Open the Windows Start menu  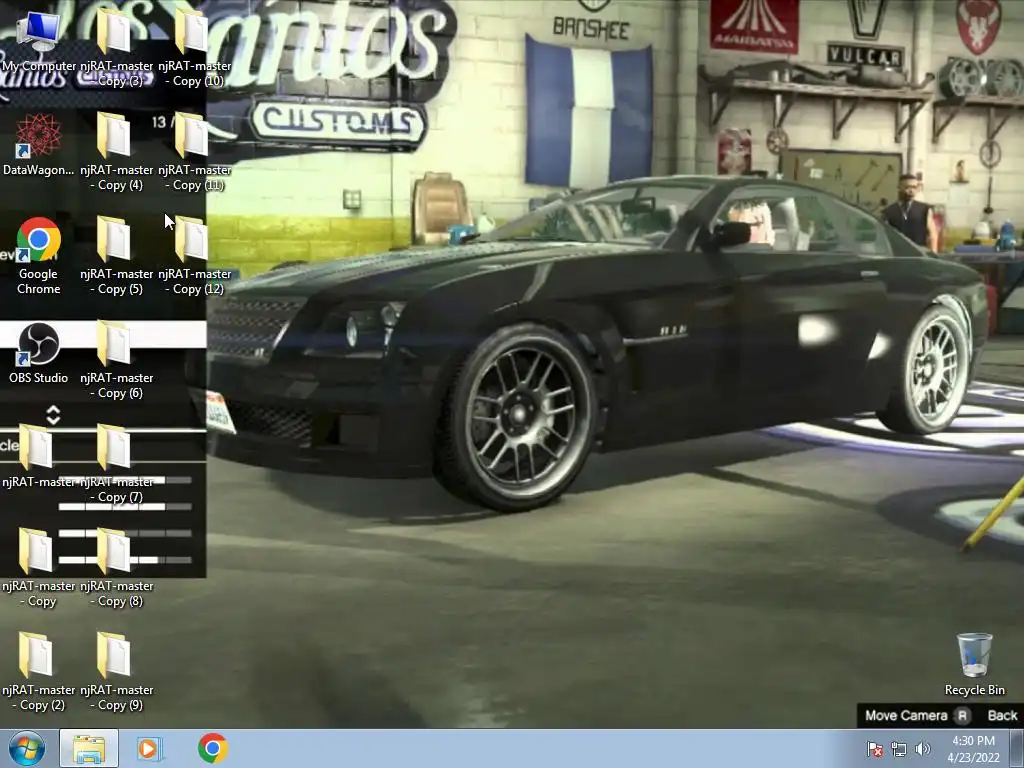tap(26, 748)
